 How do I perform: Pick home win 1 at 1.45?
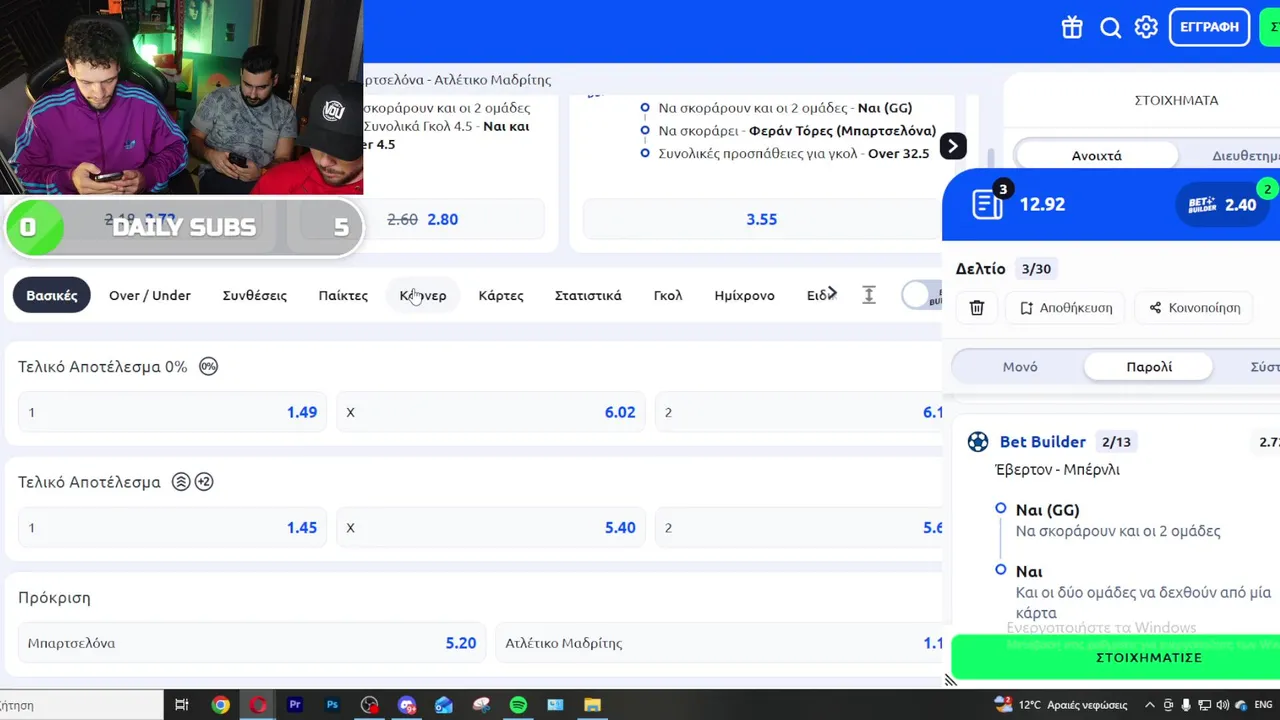[173, 527]
